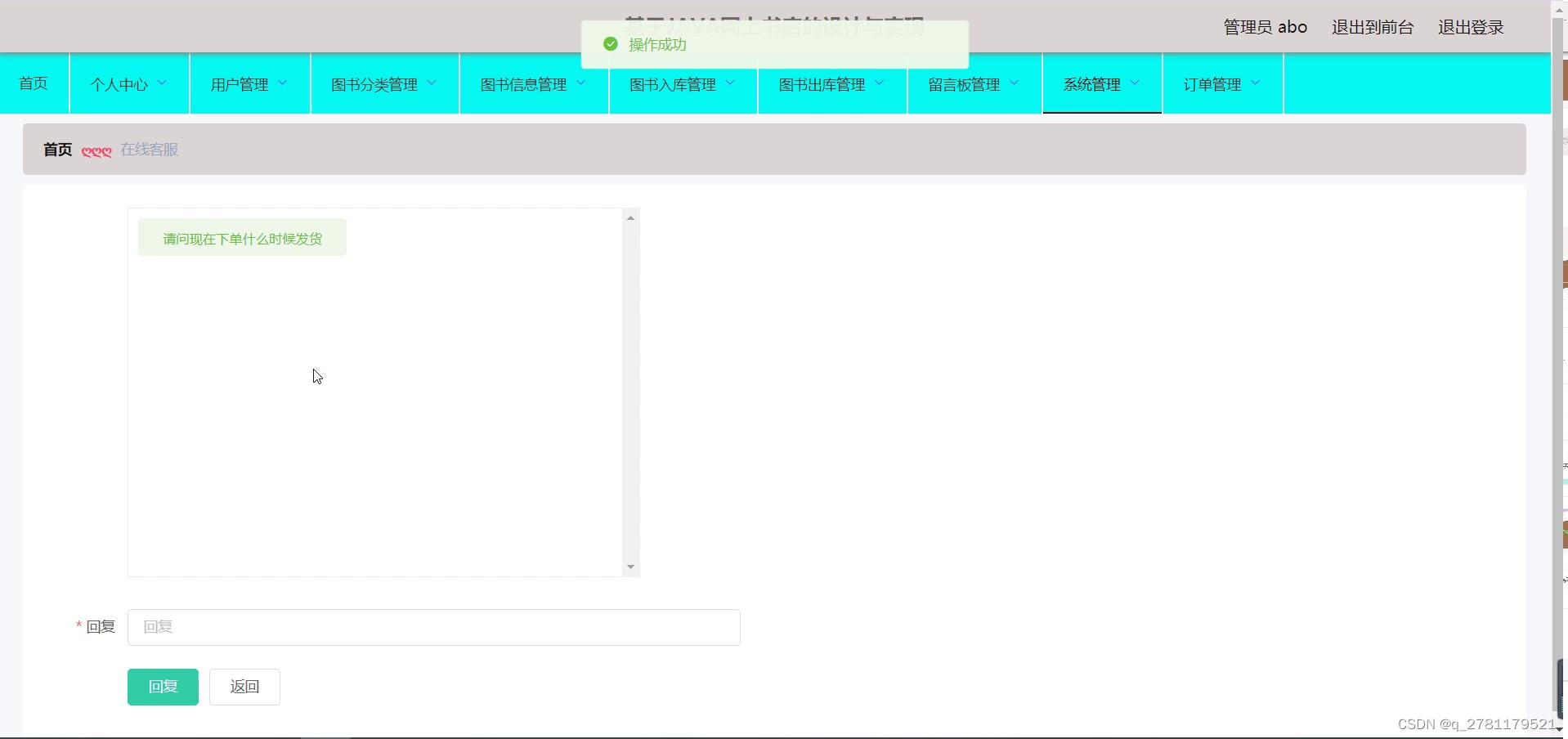1568x739 pixels.
Task: Click the 首页 breadcrumb link
Action: (x=57, y=150)
